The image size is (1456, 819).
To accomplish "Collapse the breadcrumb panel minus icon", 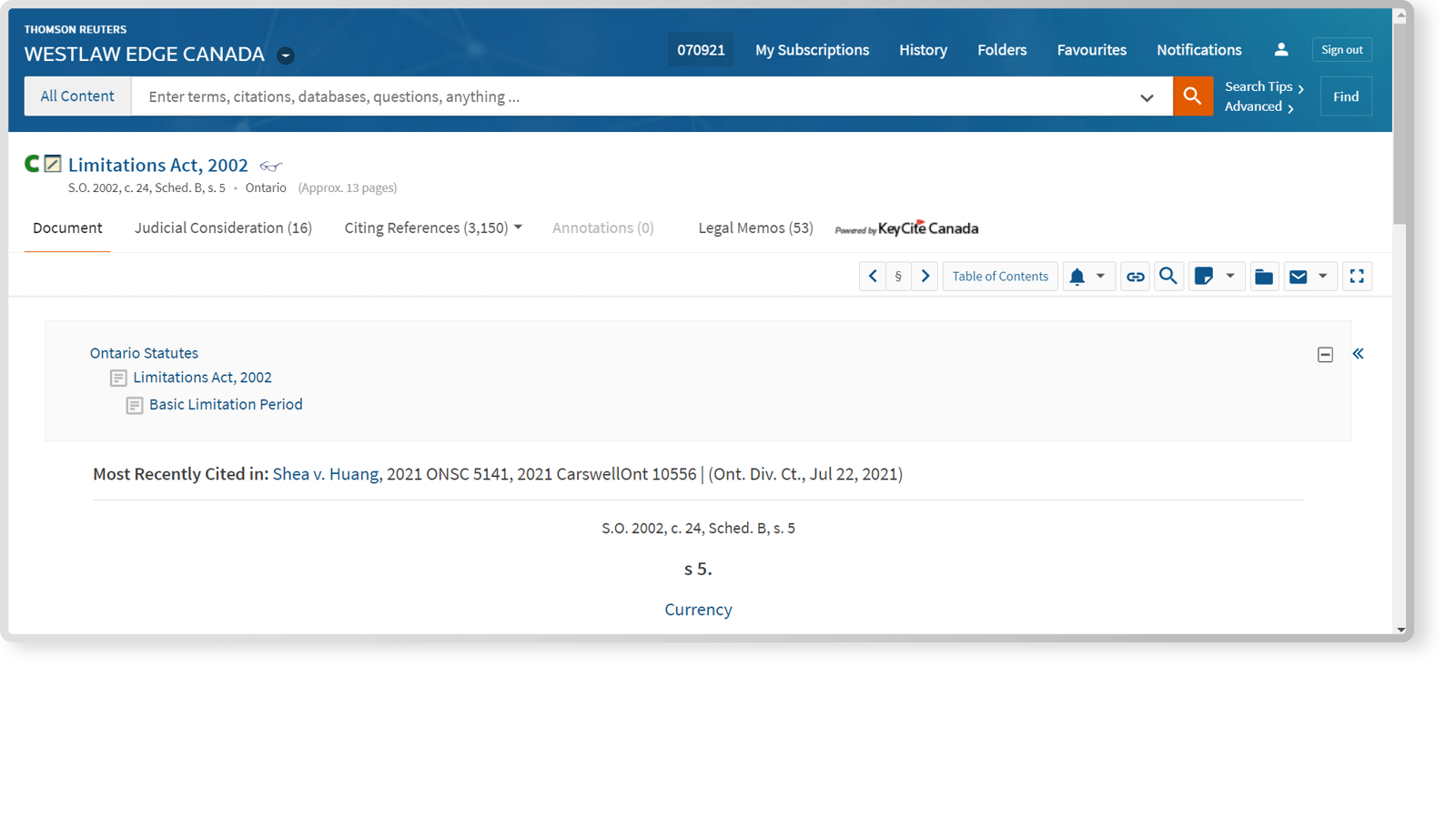I will [1325, 355].
